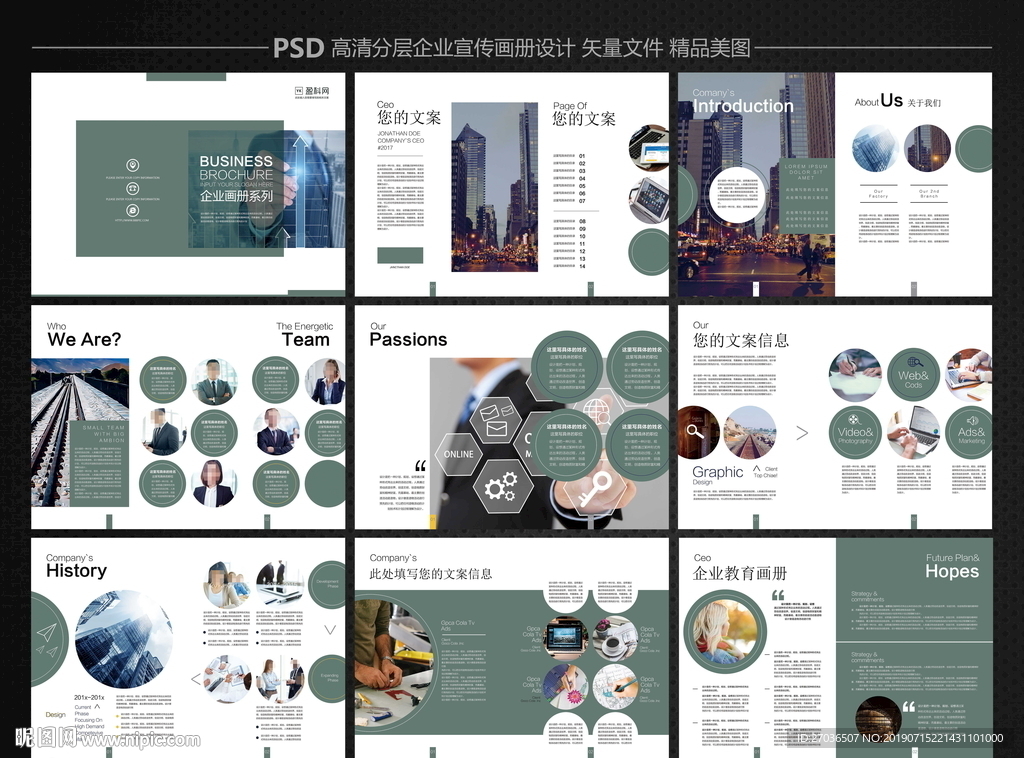Click the Introduction heading
This screenshot has height=758, width=1024.
pyautogui.click(x=743, y=106)
